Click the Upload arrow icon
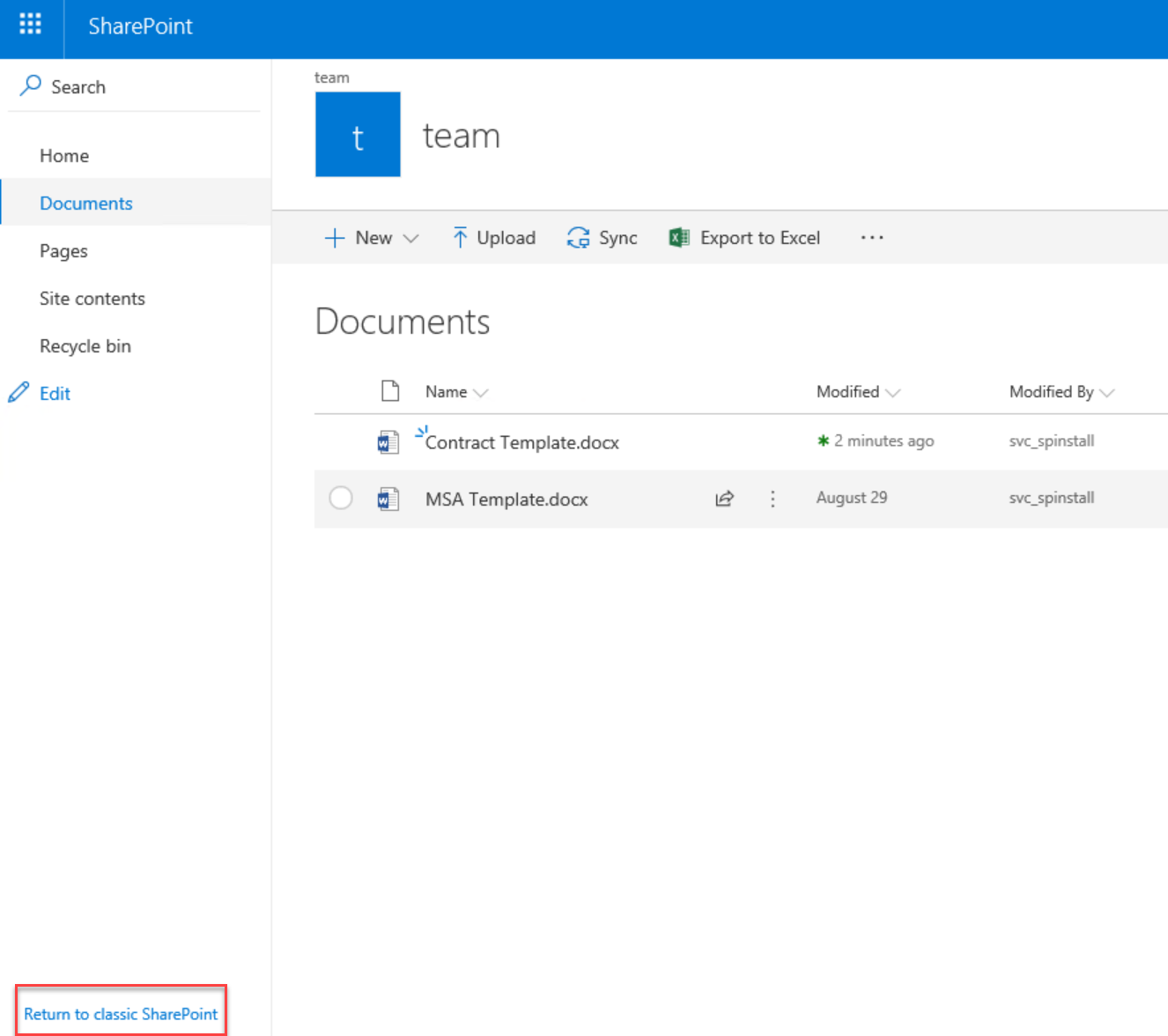Image resolution: width=1168 pixels, height=1036 pixels. coord(460,238)
